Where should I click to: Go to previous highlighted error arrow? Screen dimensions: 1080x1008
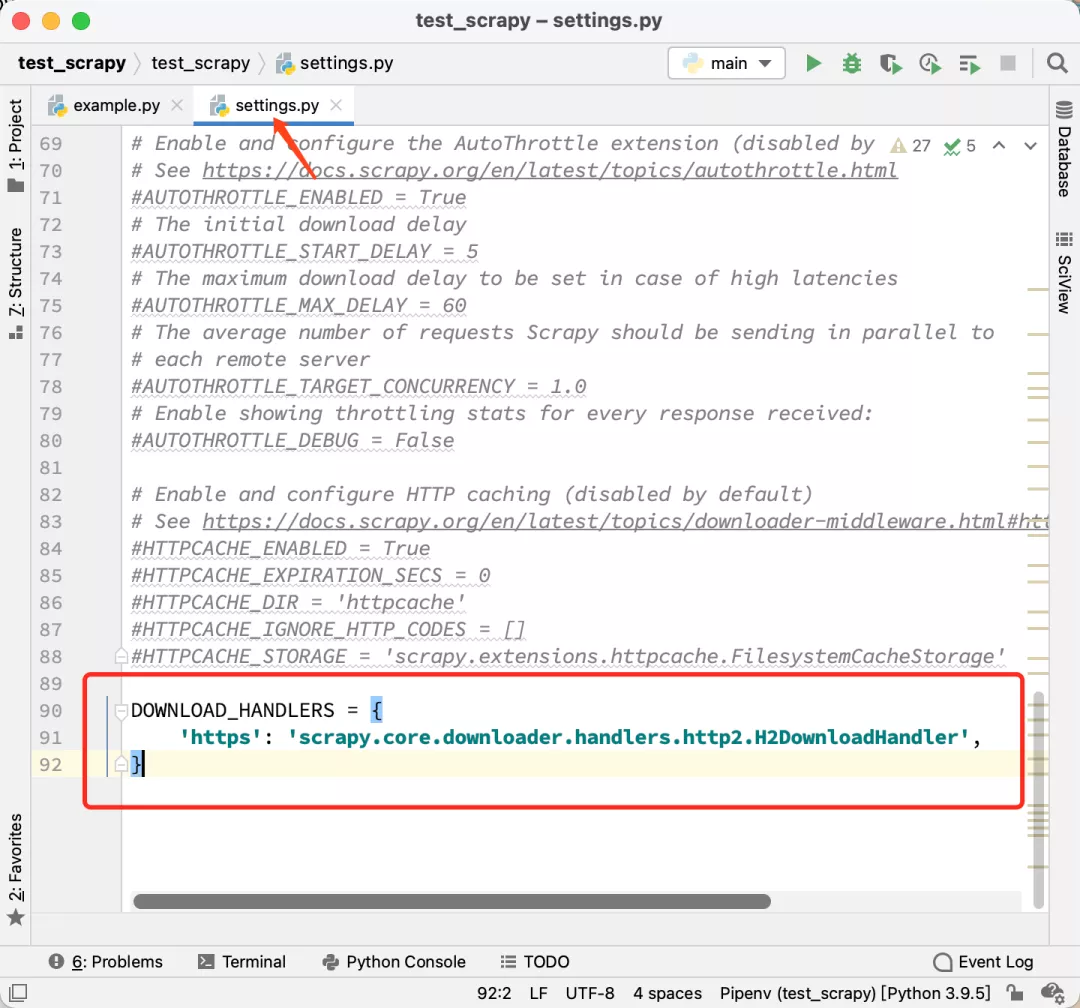tap(999, 145)
